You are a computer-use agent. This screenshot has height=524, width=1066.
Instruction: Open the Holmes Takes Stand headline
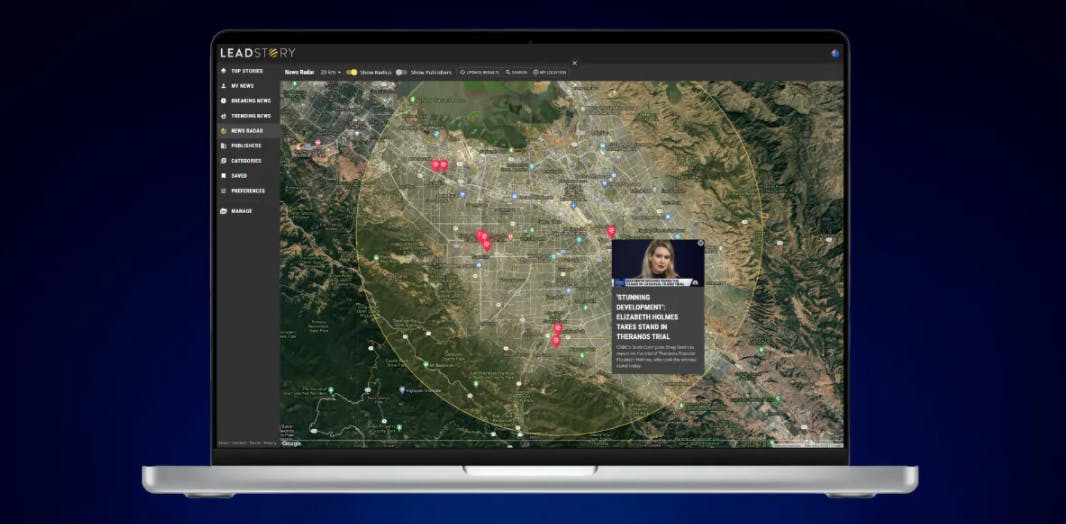pos(647,317)
